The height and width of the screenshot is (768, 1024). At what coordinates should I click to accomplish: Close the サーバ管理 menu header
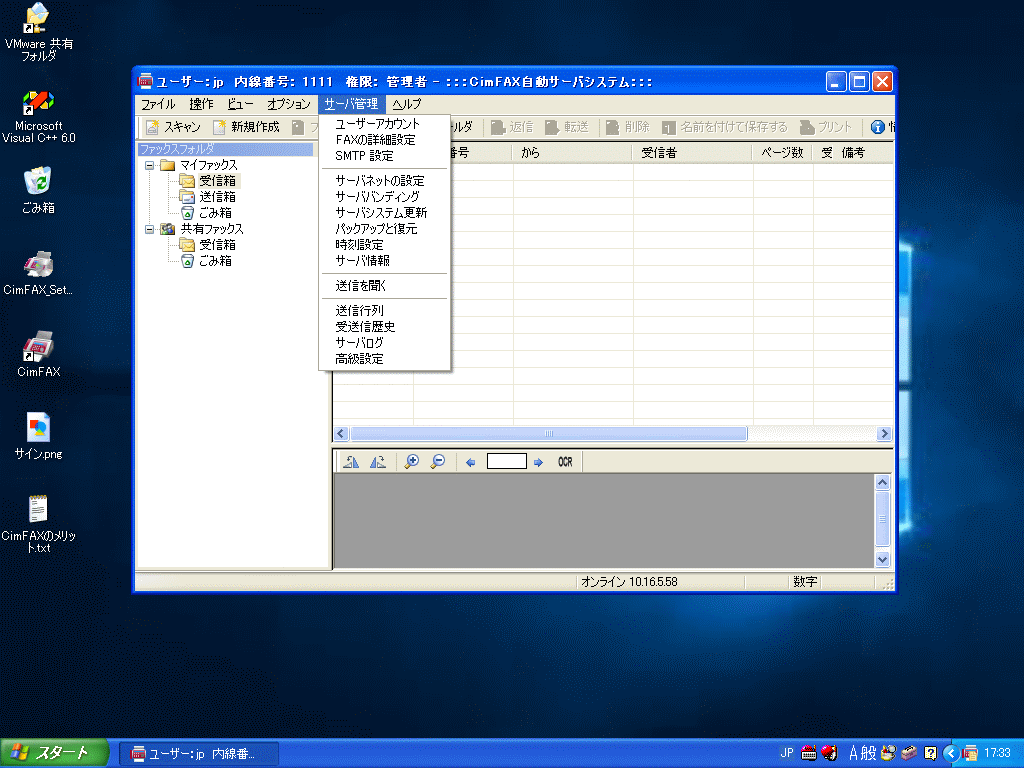tap(351, 104)
